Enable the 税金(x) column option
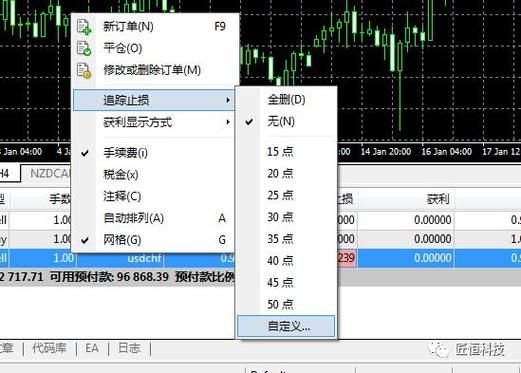521x373 pixels. pos(154,175)
